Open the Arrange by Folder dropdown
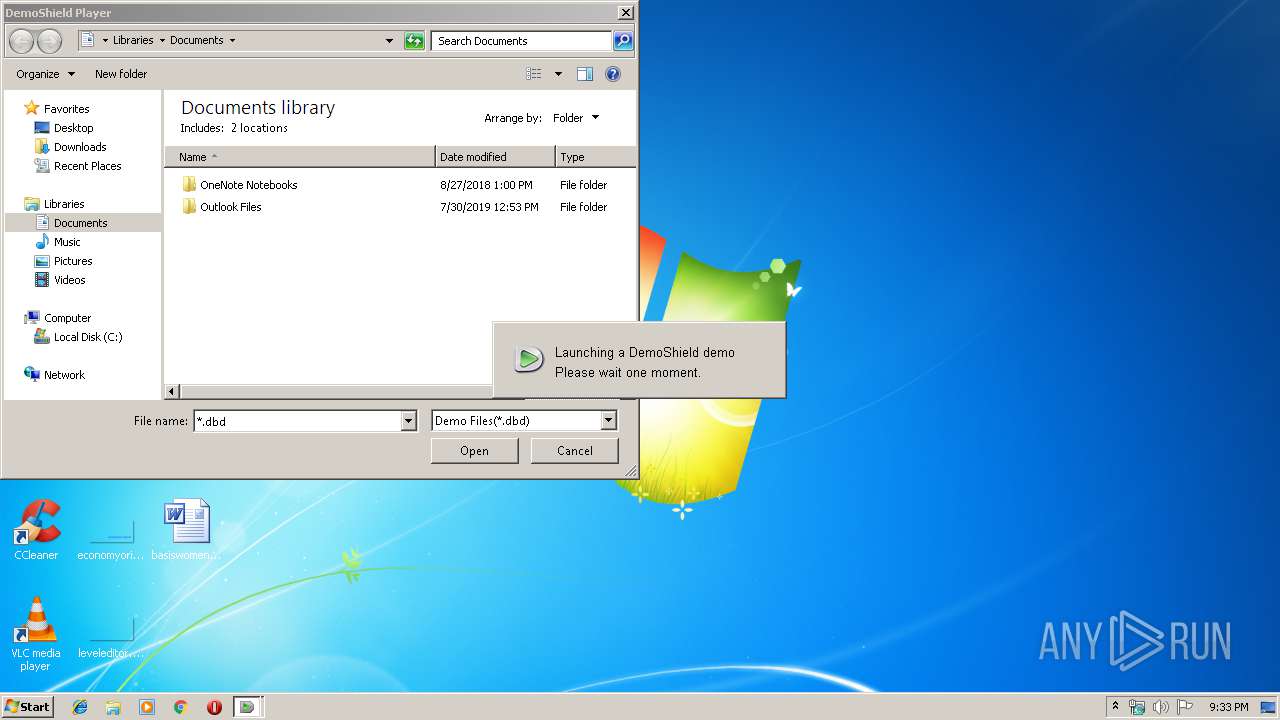This screenshot has height=720, width=1280. pyautogui.click(x=576, y=118)
